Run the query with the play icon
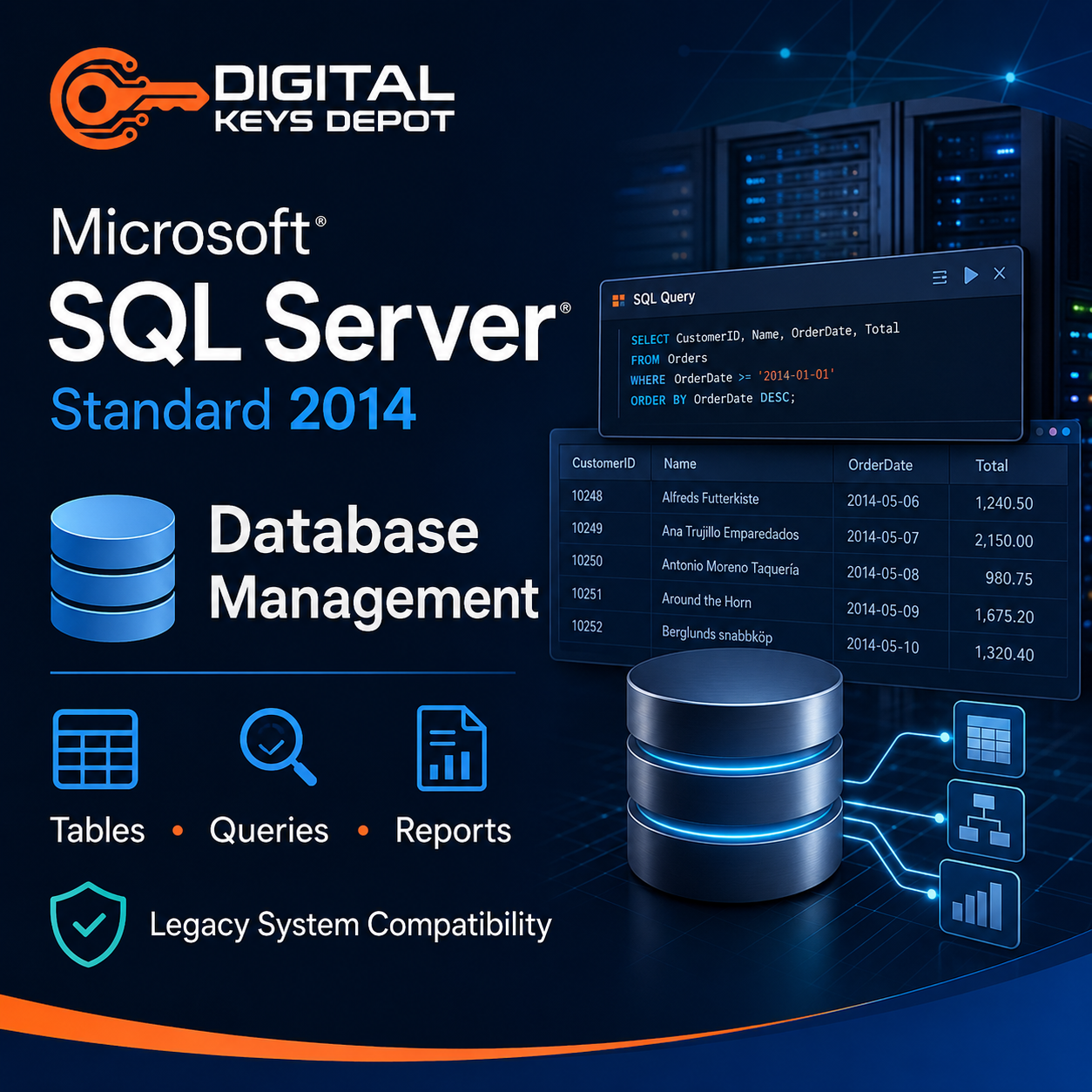 coord(971,275)
